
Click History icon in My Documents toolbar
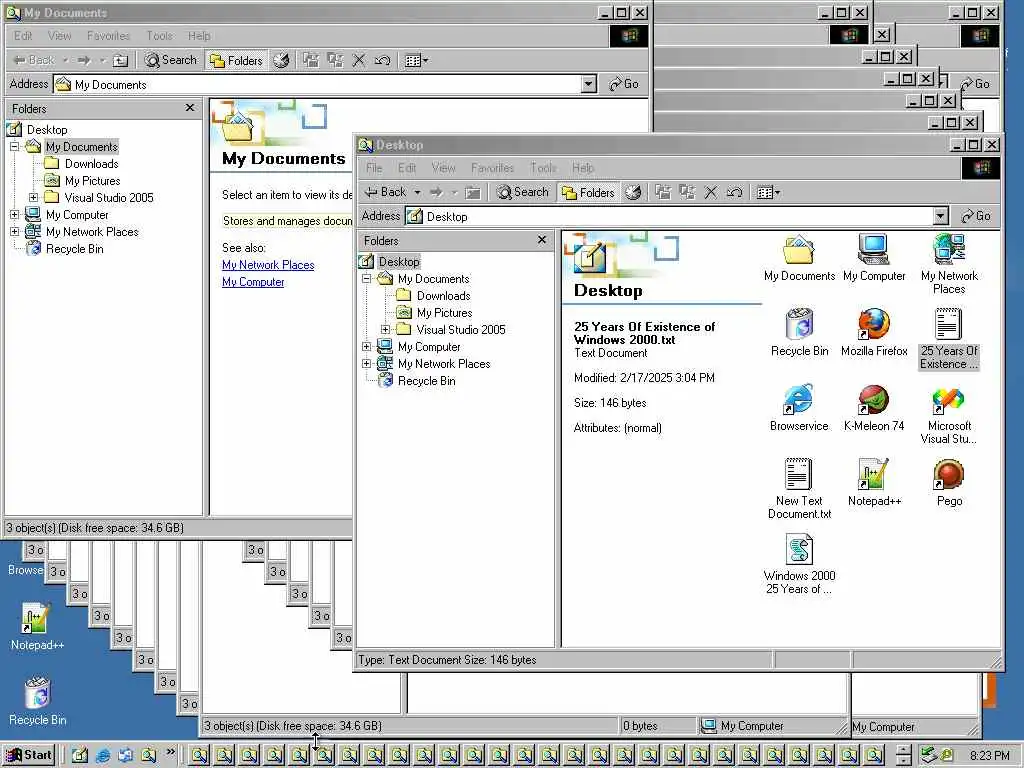281,60
